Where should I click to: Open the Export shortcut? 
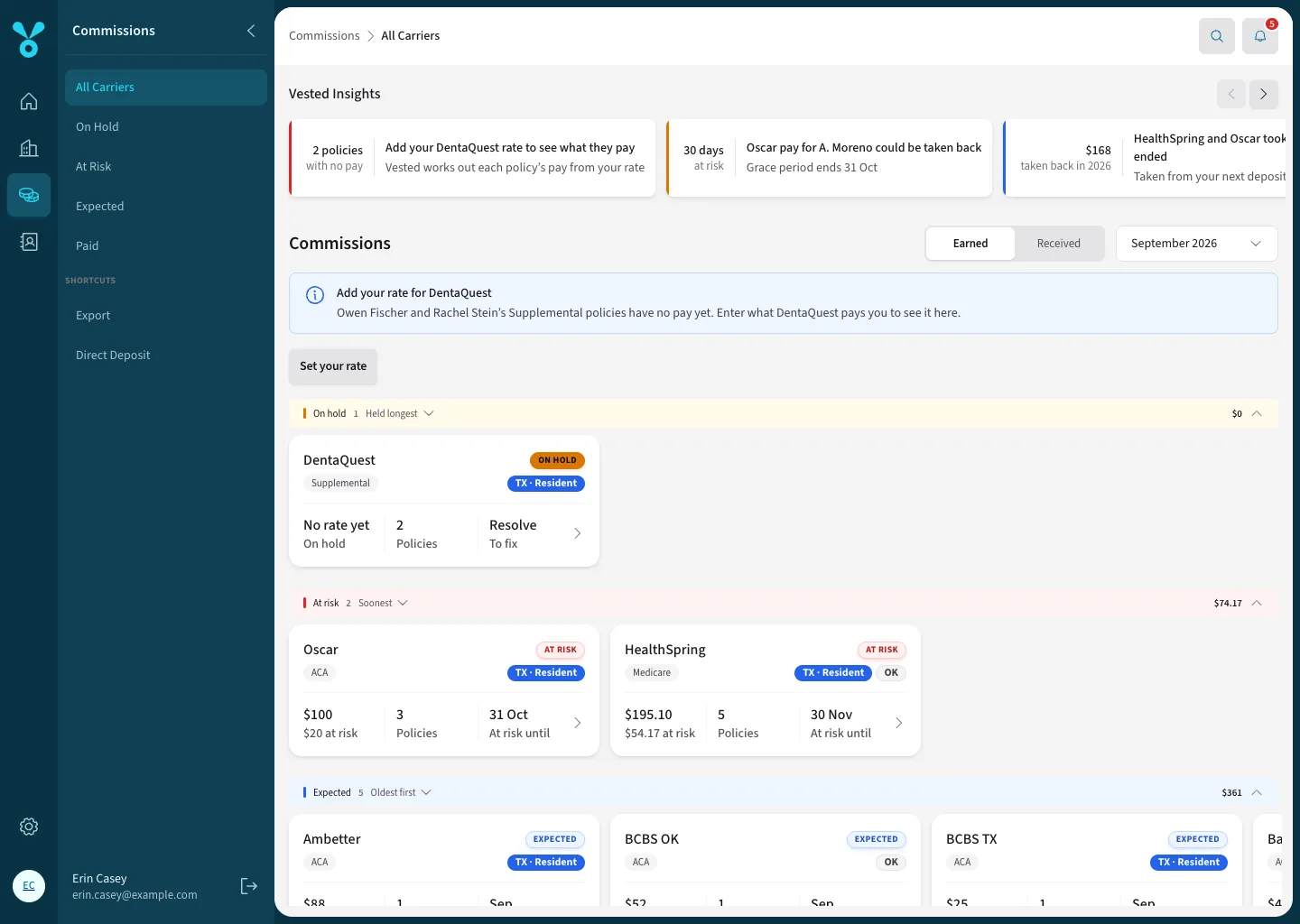(166, 316)
